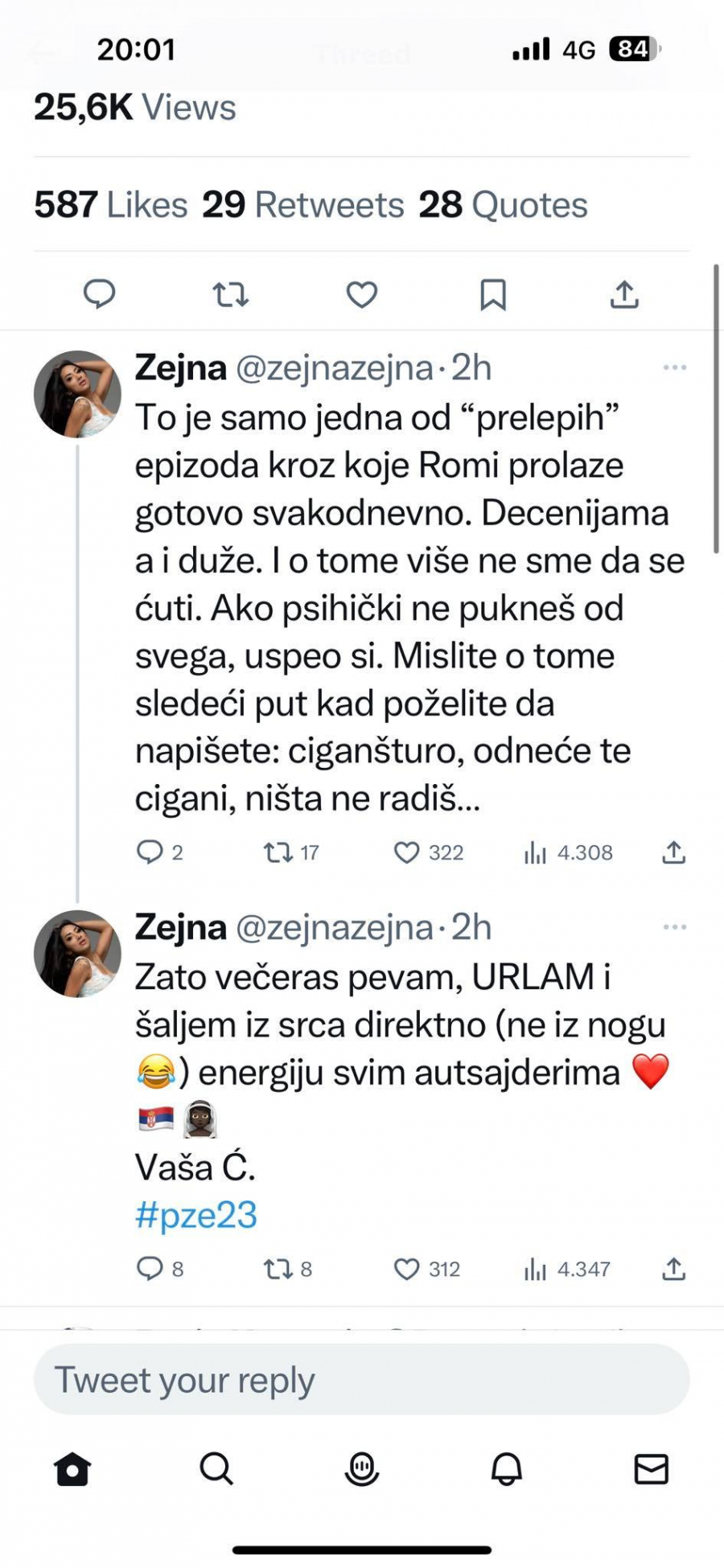Open Zejna's profile picture on first reply
Image resolution: width=724 pixels, height=1568 pixels.
[x=77, y=394]
